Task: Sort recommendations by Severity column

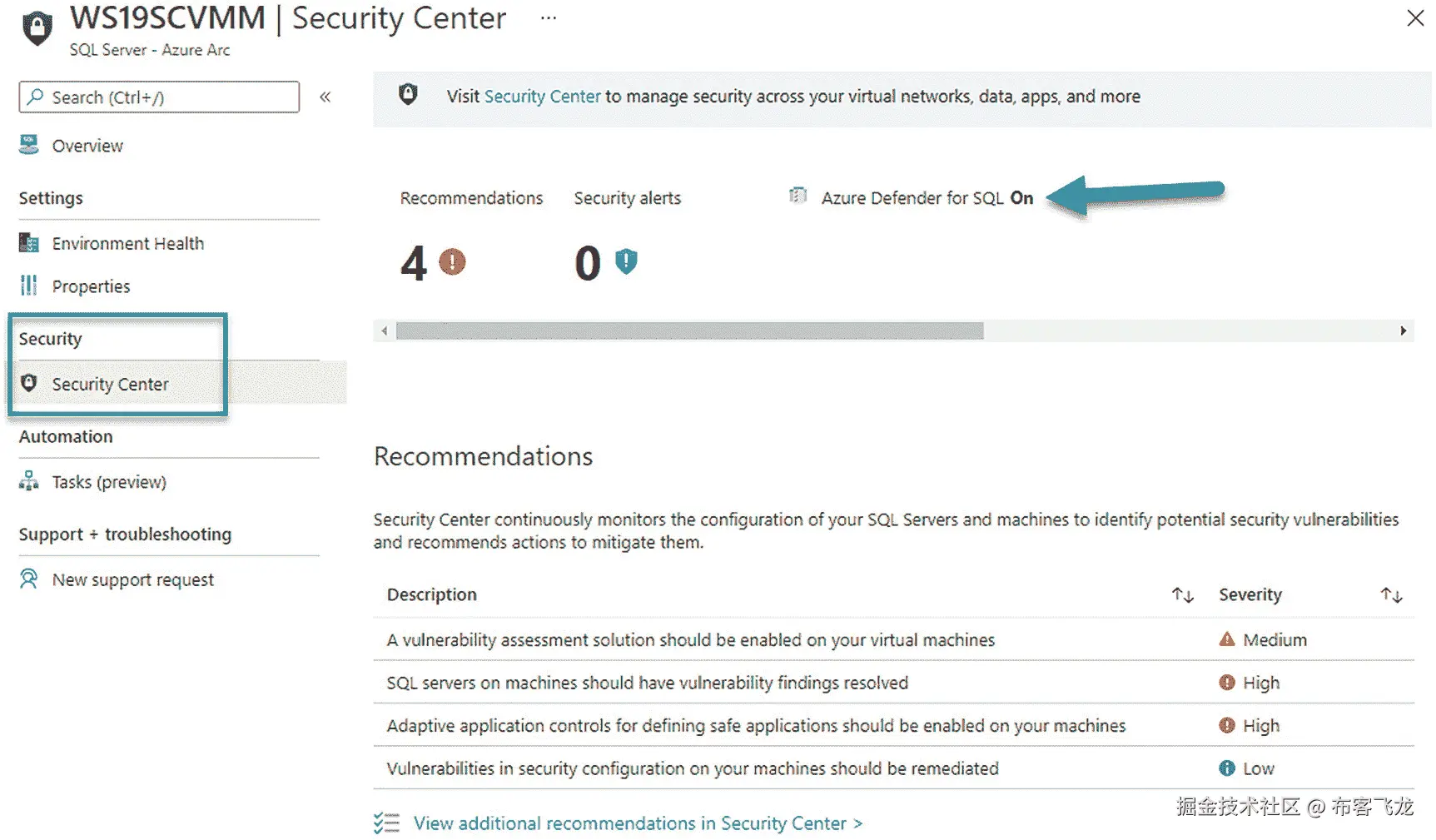Action: [x=1391, y=594]
